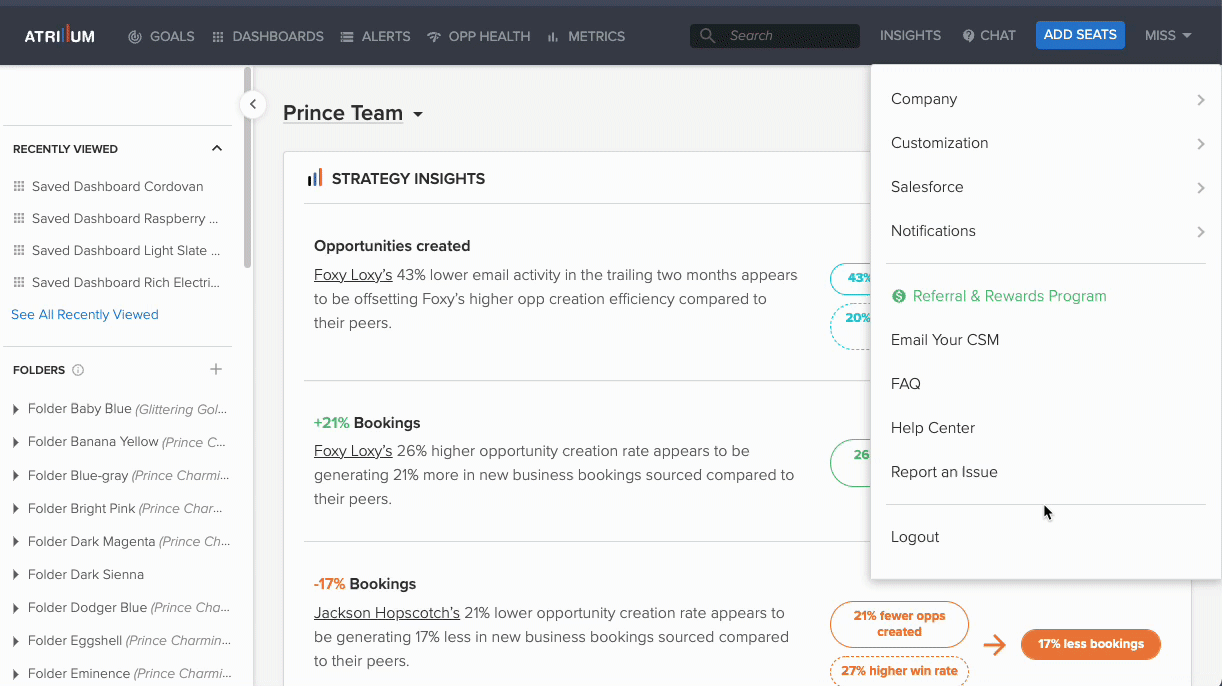
Task: Click the orange 17% less bookings badge
Action: point(1090,644)
